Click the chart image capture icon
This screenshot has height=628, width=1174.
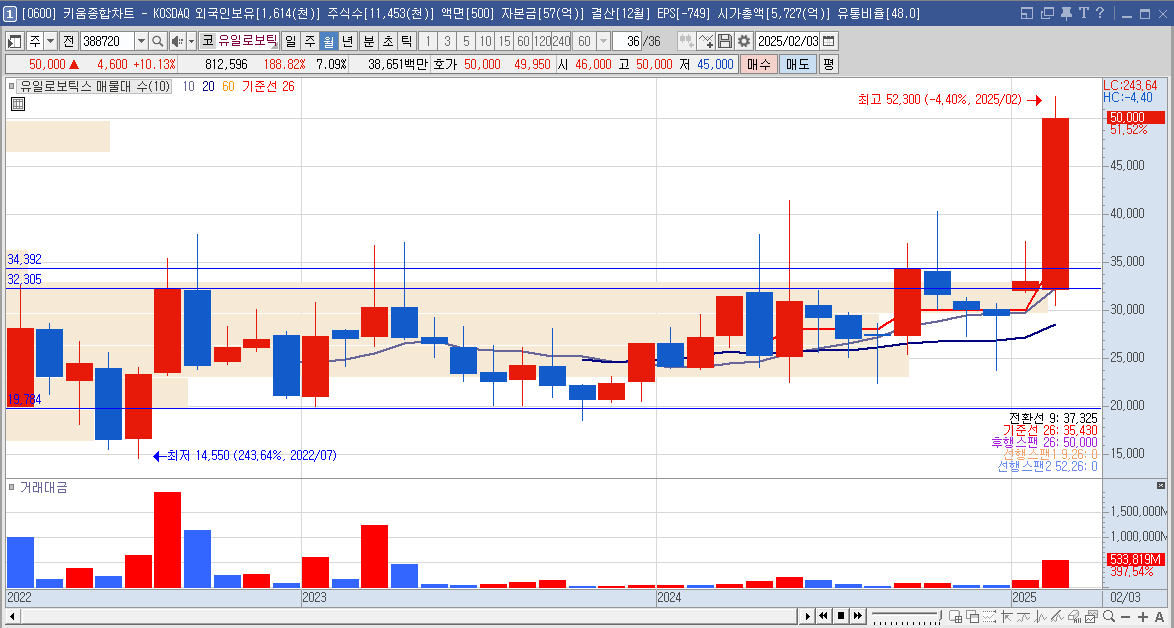pos(1091,616)
